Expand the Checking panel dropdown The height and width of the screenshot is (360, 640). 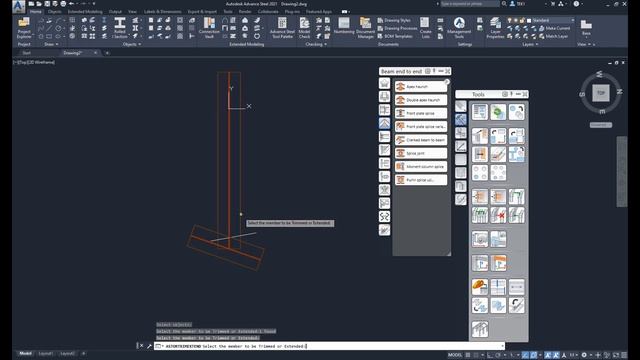pyautogui.click(x=316, y=44)
